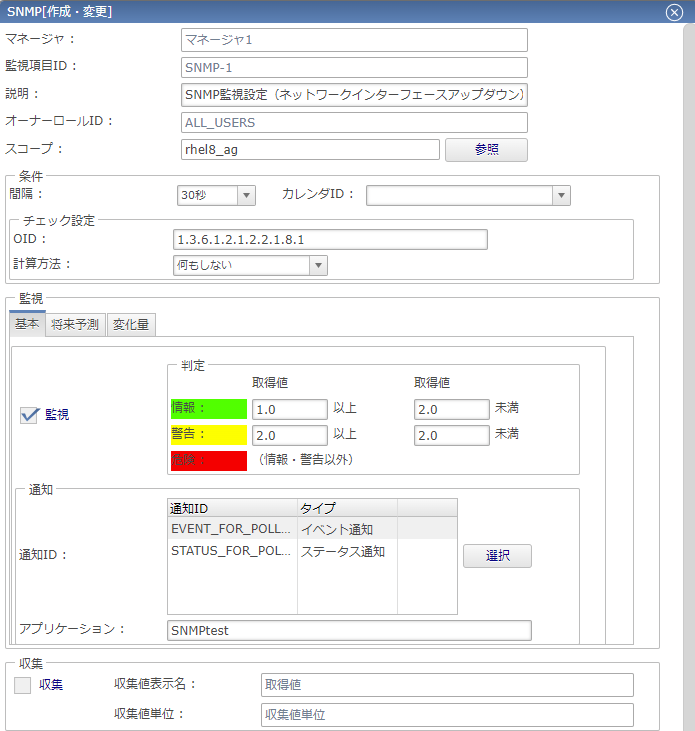This screenshot has height=731, width=695.
Task: Click the 説明 description input field
Action: [x=355, y=95]
